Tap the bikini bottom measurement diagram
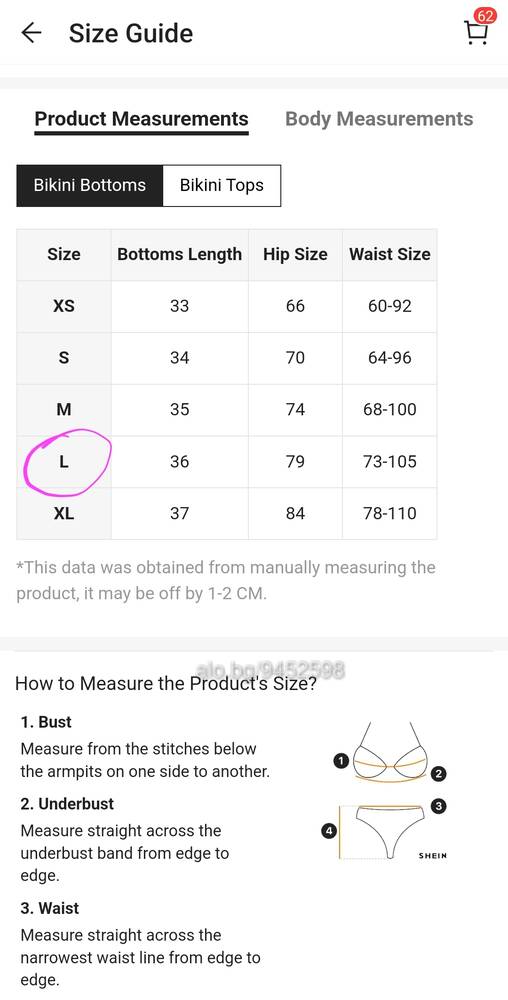 click(382, 832)
